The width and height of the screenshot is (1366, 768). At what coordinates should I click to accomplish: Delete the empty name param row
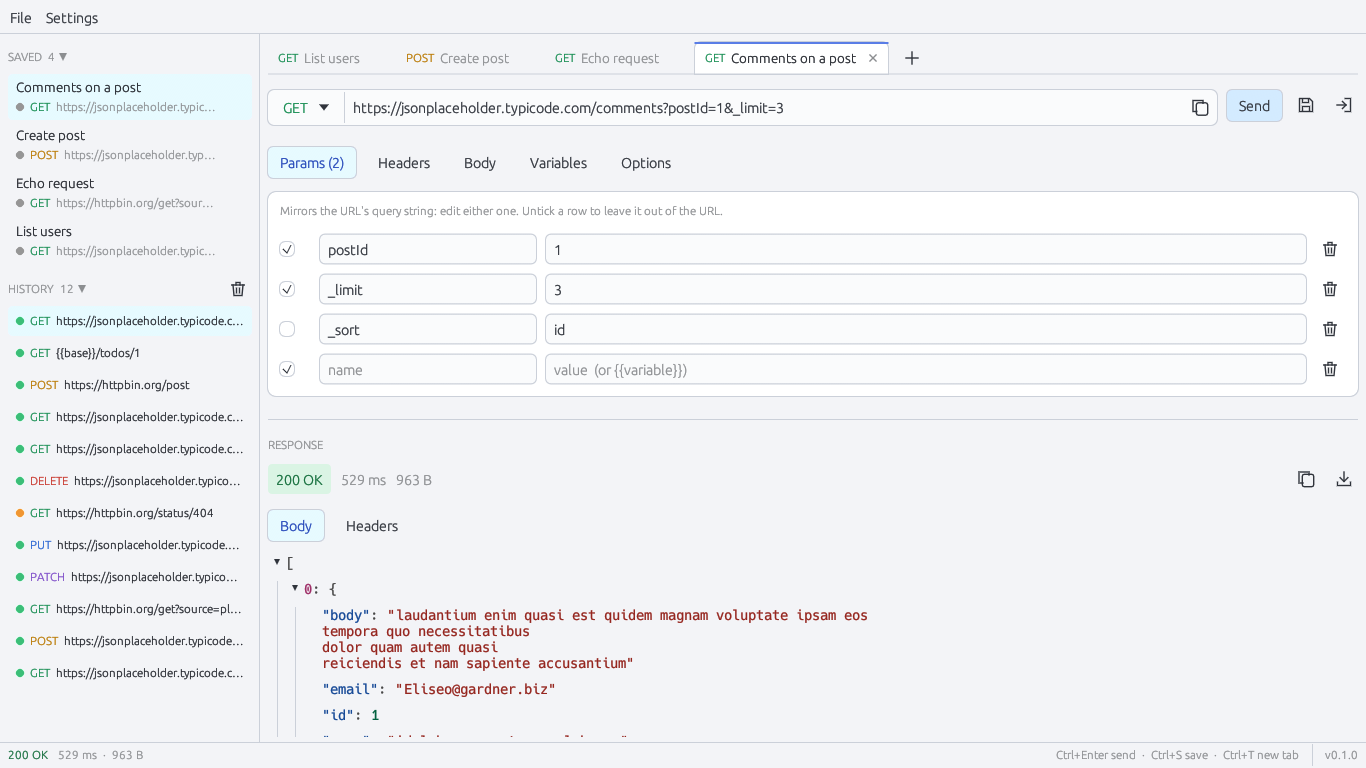1330,369
